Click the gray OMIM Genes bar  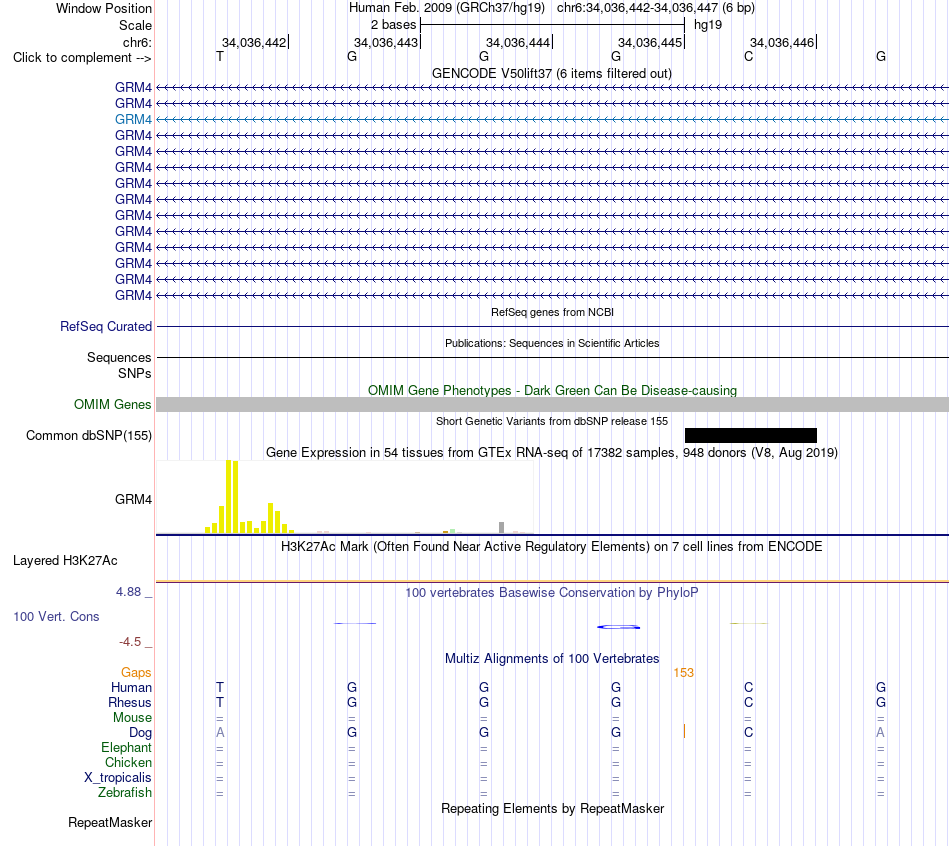click(x=552, y=404)
